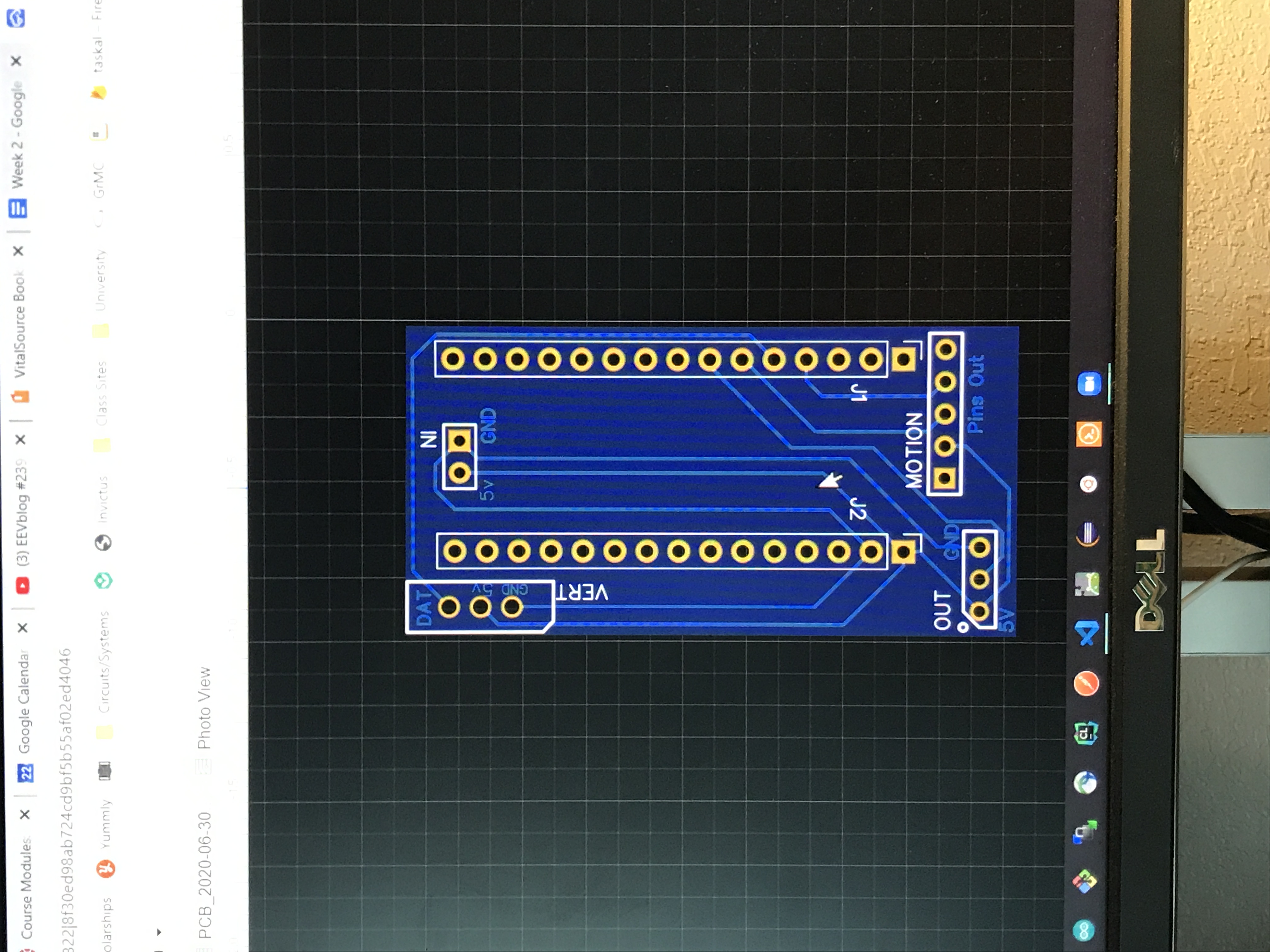Screen dimensions: 1270x952
Task: Select the square pad of MOTION header
Action: pyautogui.click(x=944, y=478)
